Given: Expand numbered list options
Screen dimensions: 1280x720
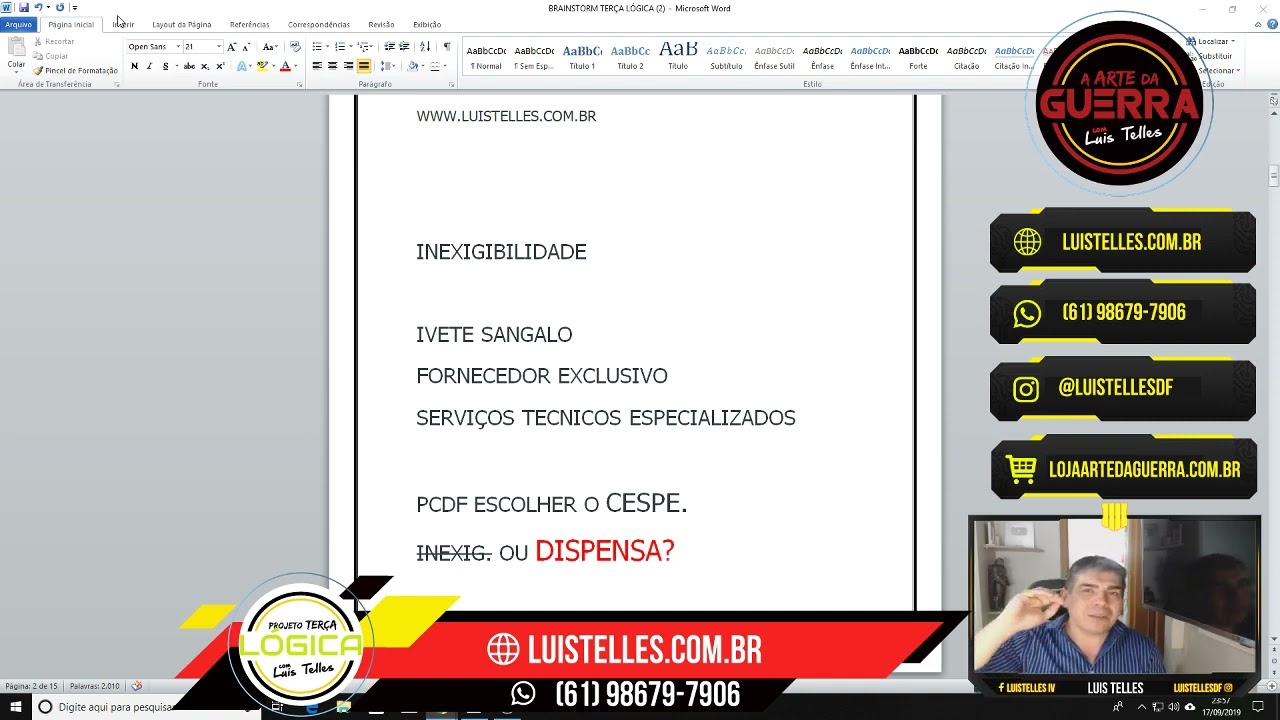Looking at the screenshot, I should point(349,47).
